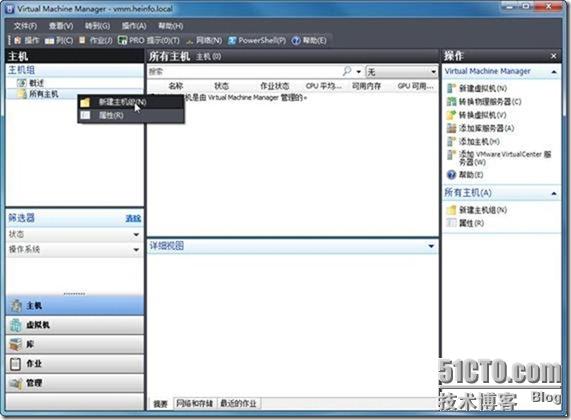Choose 新建主机组(N) in the context menu
The height and width of the screenshot is (420, 571).
tap(131, 102)
